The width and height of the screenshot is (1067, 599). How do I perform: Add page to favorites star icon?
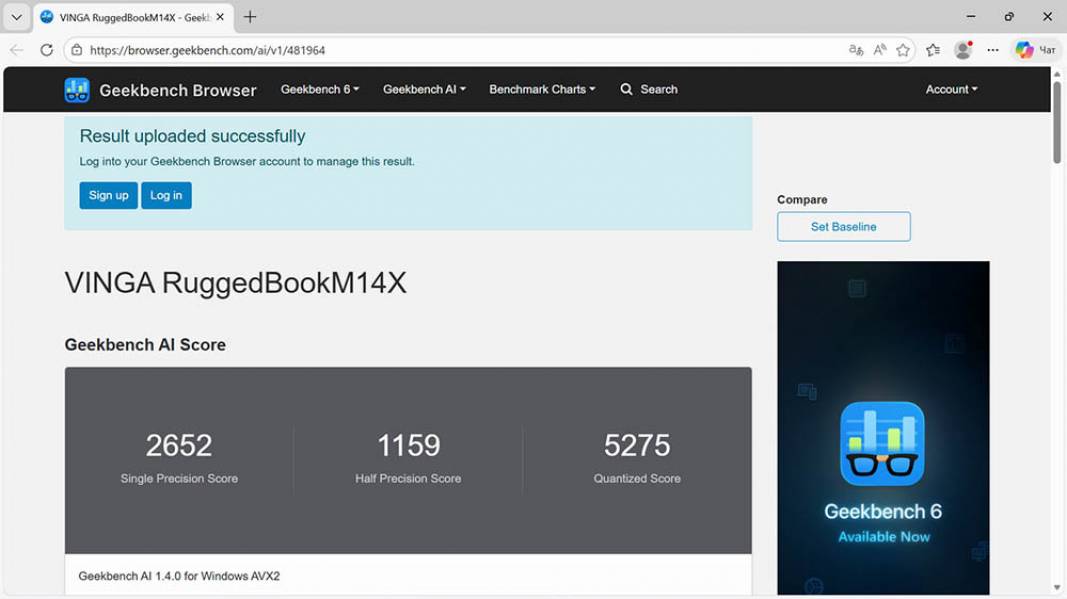[903, 50]
